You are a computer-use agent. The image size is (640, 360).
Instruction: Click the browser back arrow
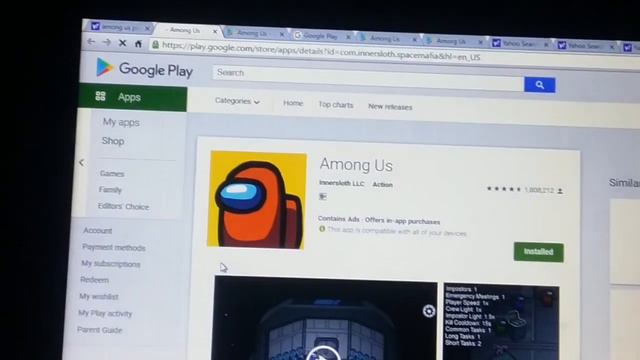(x=91, y=42)
